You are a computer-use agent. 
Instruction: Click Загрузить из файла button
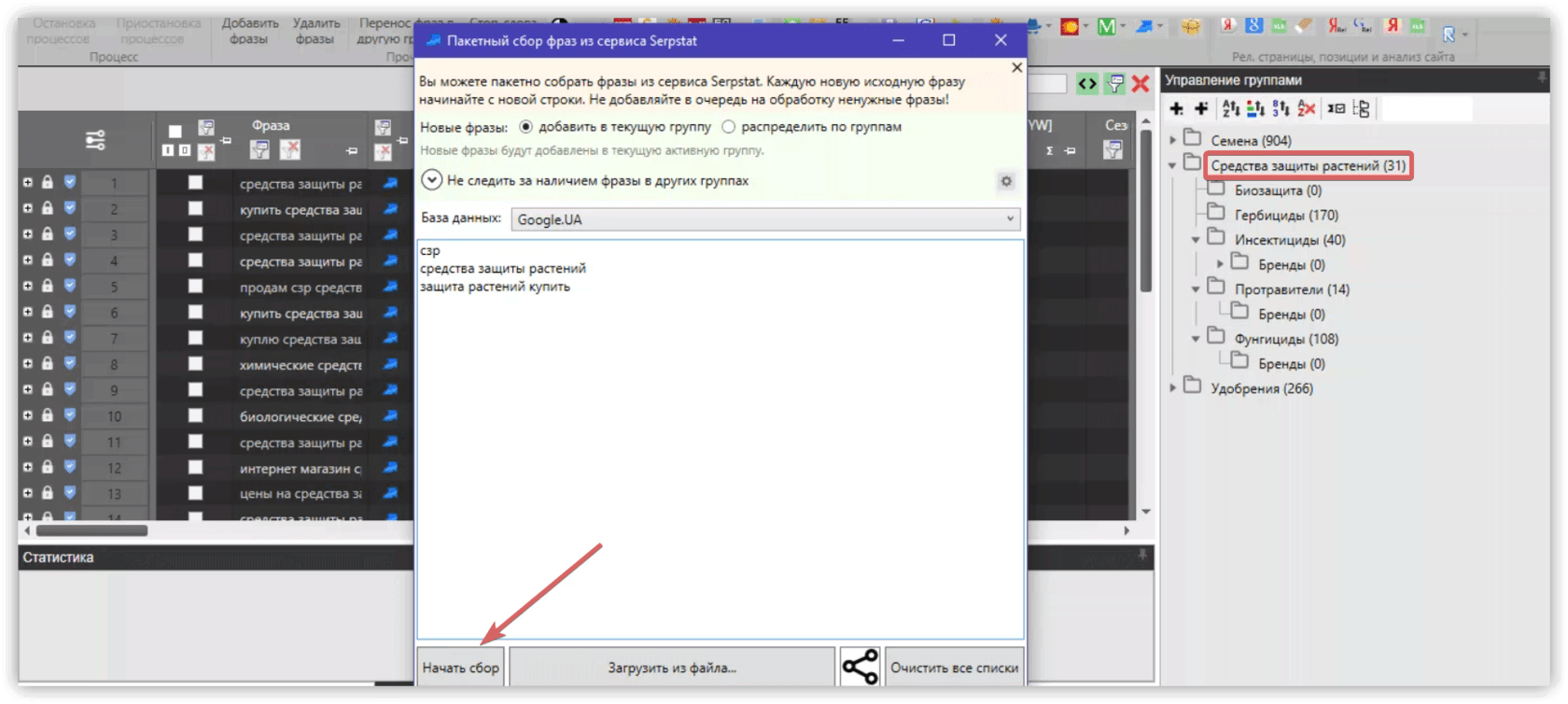click(672, 668)
